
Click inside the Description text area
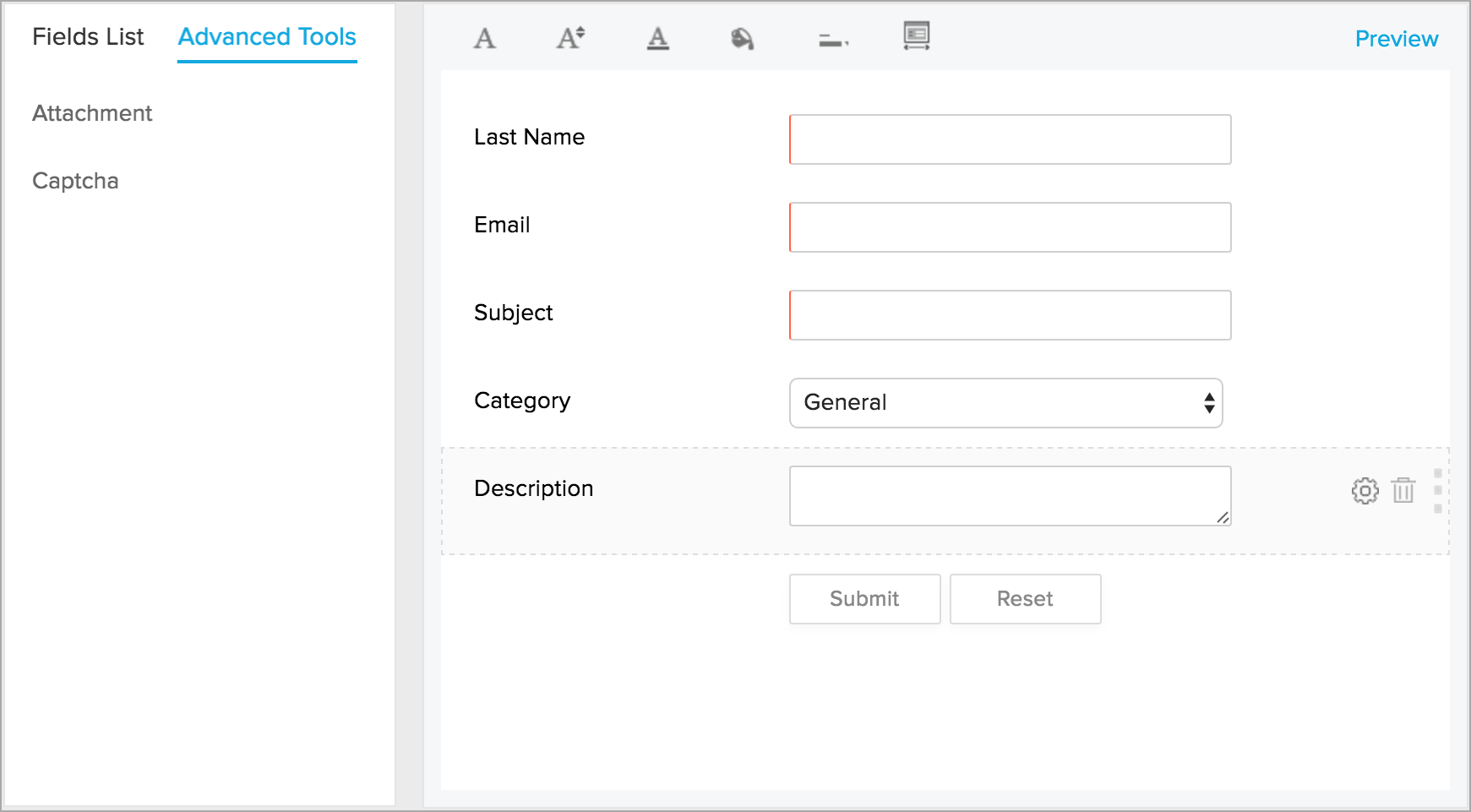[1010, 496]
